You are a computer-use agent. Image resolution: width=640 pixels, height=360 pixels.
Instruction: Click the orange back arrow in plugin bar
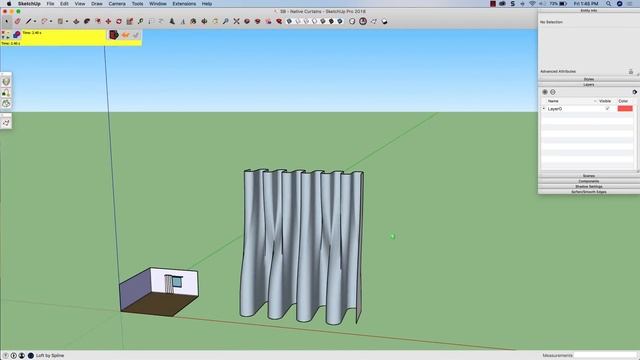[x=125, y=35]
